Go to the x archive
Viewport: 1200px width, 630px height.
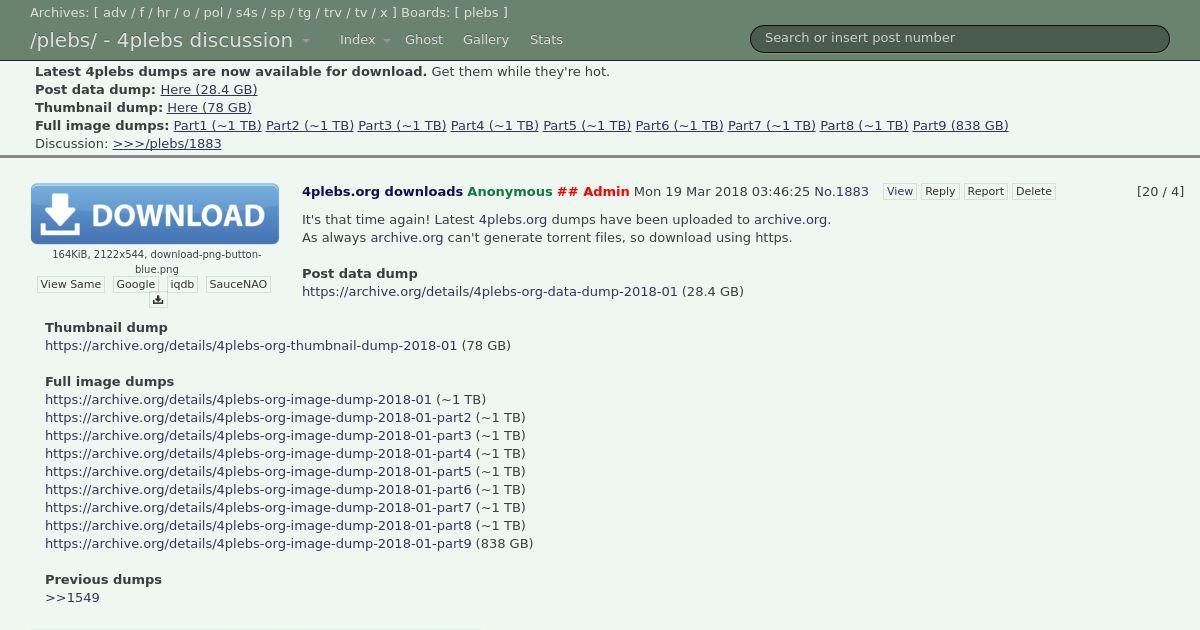pyautogui.click(x=384, y=13)
